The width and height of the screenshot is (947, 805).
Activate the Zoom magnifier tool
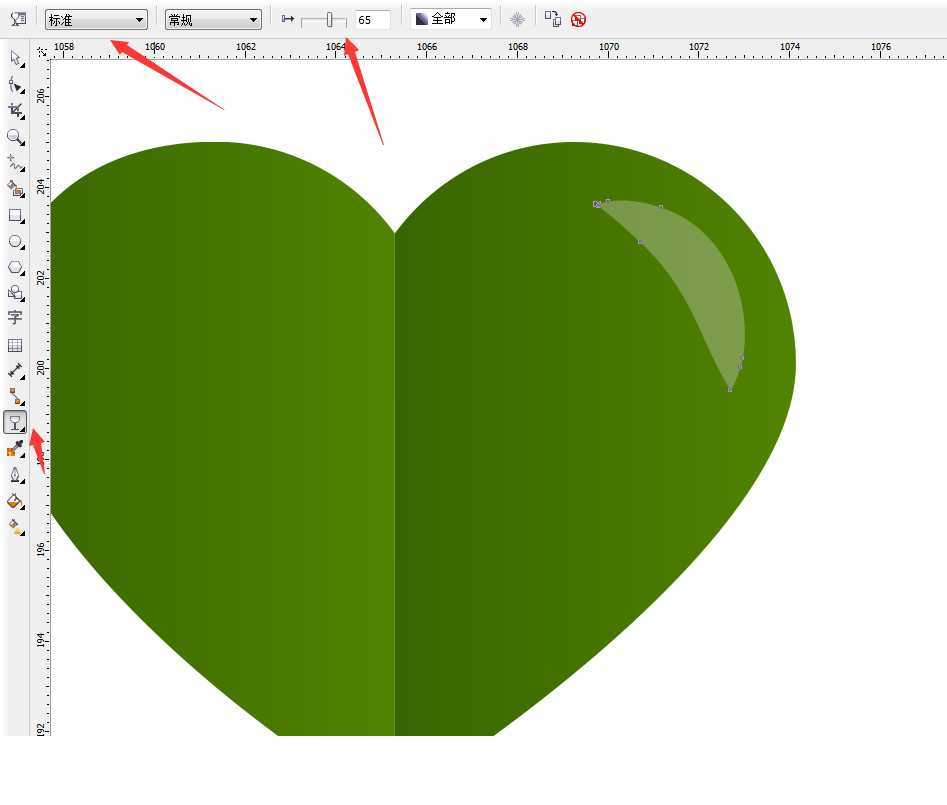pos(15,136)
